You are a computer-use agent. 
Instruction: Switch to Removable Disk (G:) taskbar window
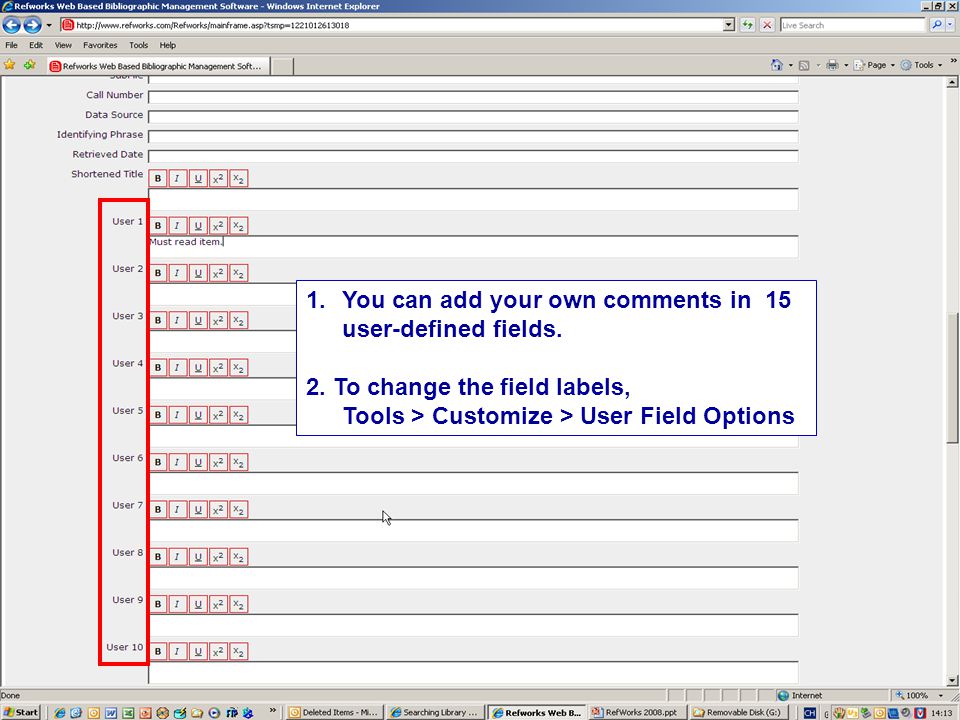pos(738,712)
